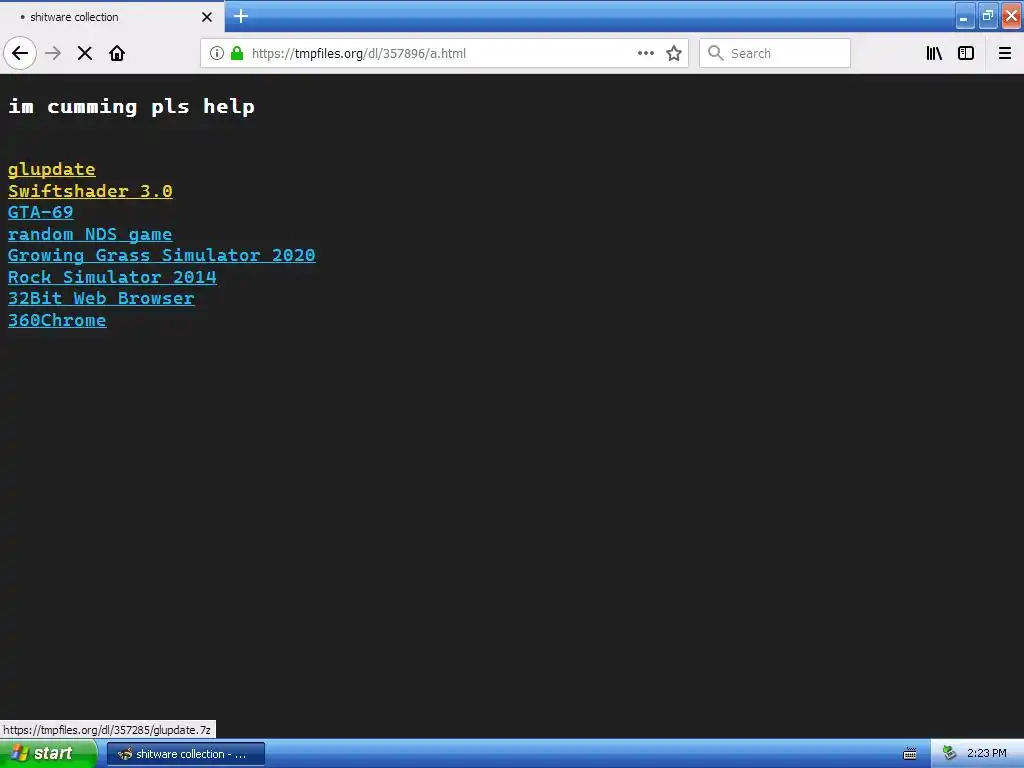Open the Swiftshader 3.0 link

(90, 191)
